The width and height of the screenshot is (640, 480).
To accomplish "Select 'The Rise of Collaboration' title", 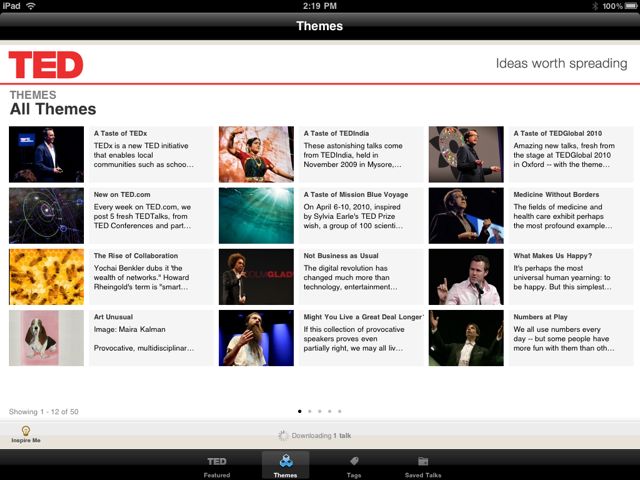I will [136, 256].
